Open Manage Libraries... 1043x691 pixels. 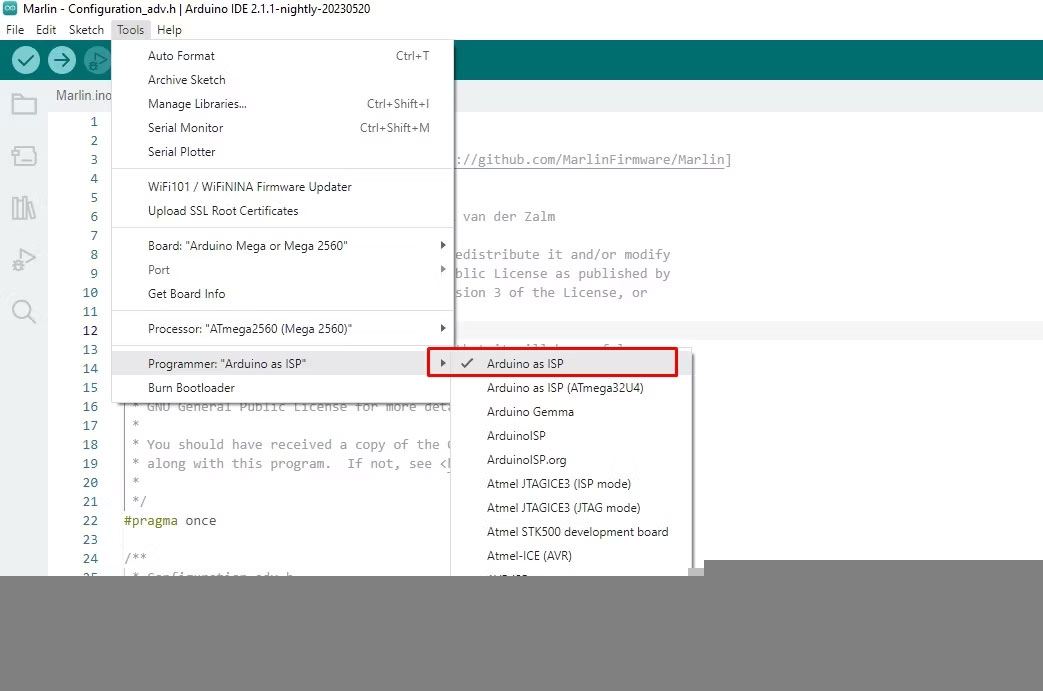coord(283,104)
